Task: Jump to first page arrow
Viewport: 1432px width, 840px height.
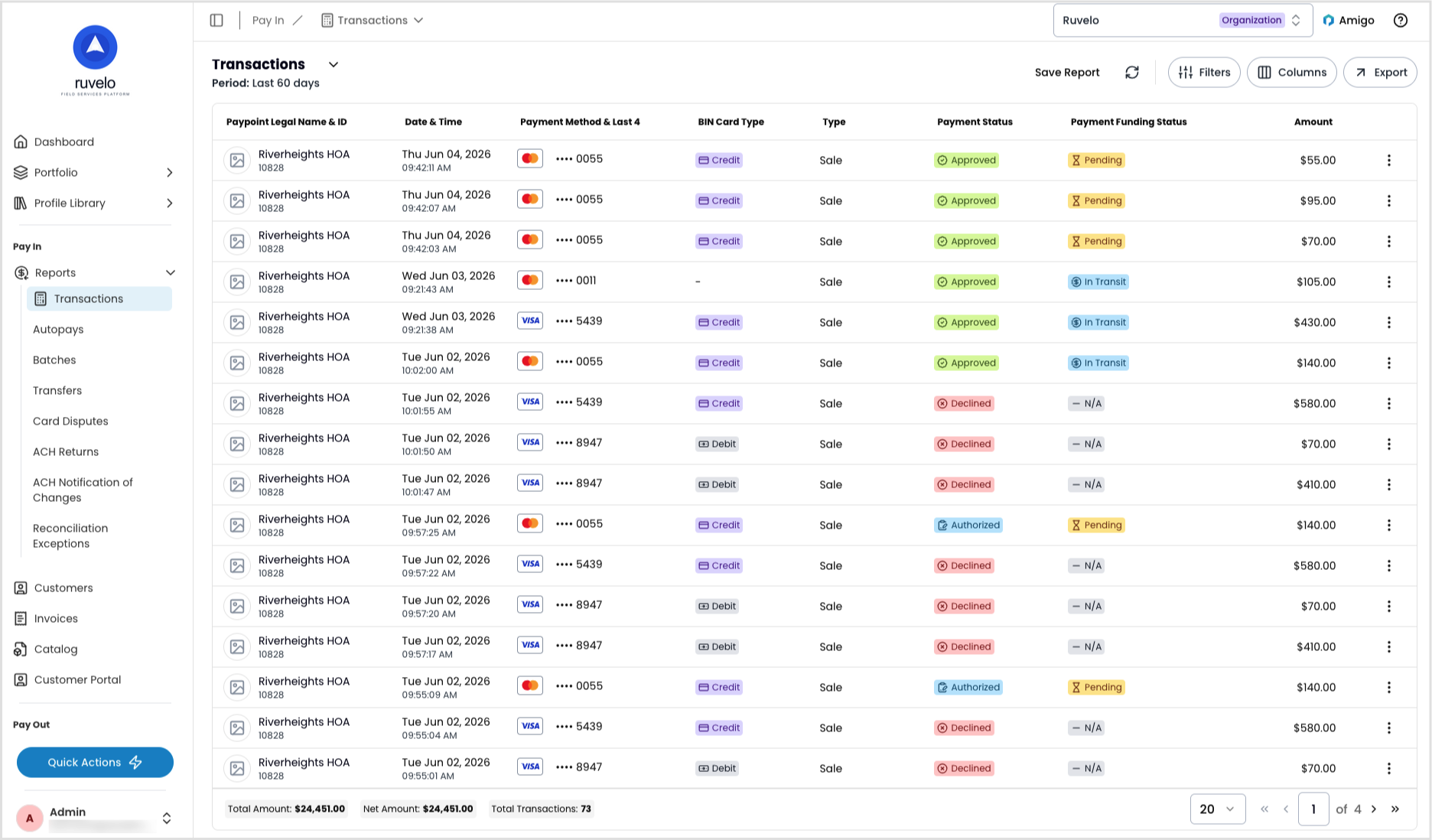Action: (1264, 809)
